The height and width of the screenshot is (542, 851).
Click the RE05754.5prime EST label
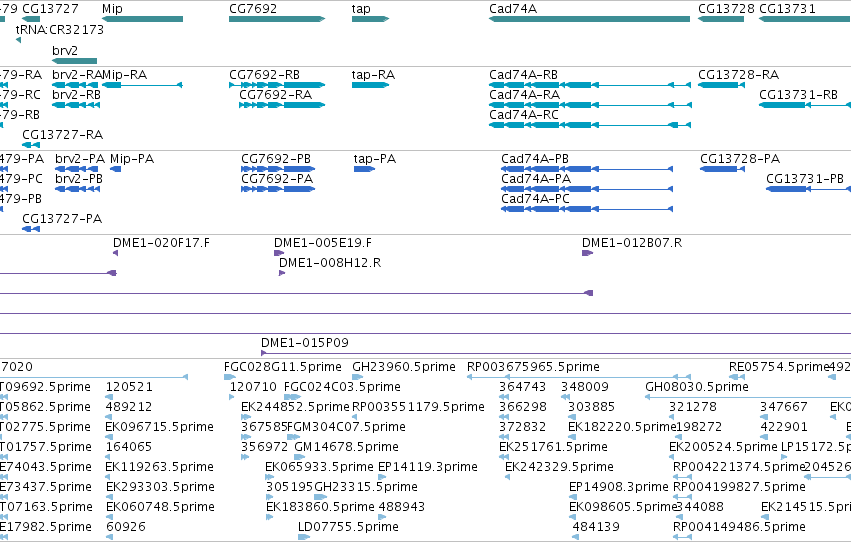tap(779, 367)
